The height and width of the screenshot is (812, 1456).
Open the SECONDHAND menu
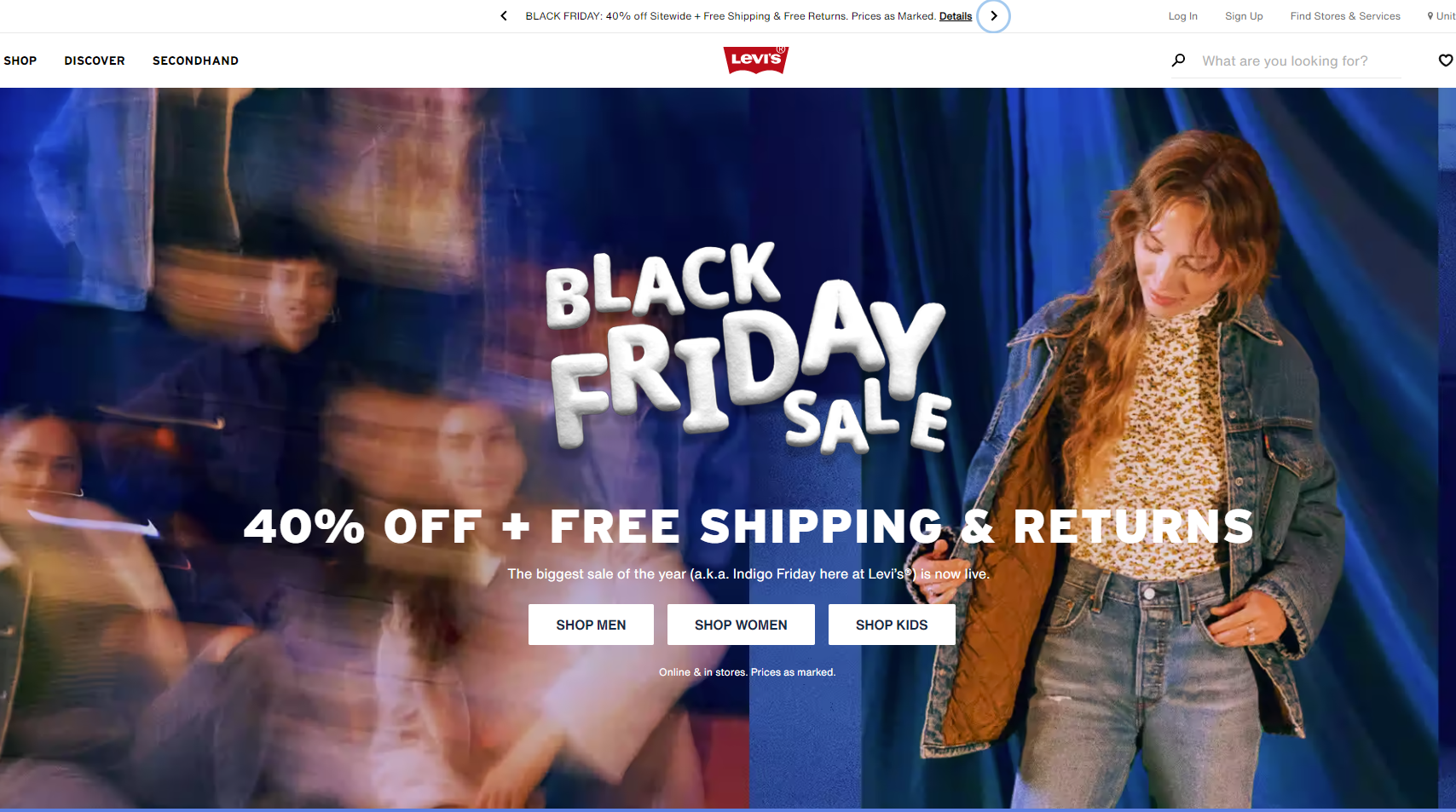[x=195, y=60]
